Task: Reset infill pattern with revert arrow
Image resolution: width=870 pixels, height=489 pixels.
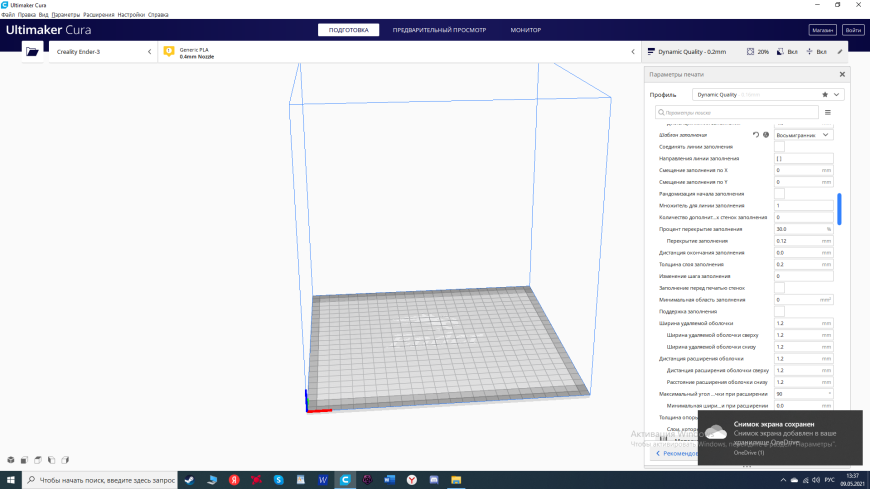Action: pos(756,135)
